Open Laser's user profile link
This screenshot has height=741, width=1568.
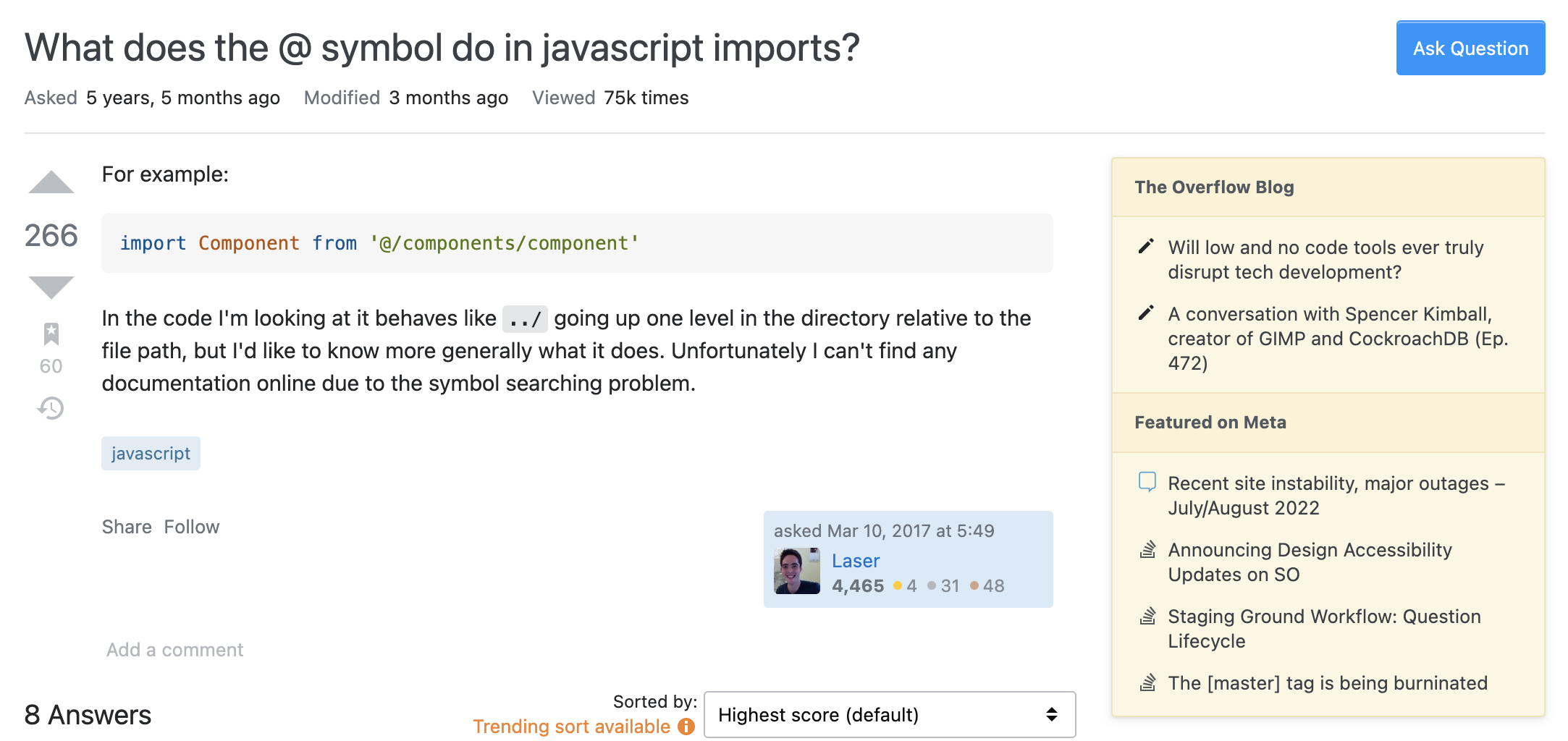coord(856,561)
